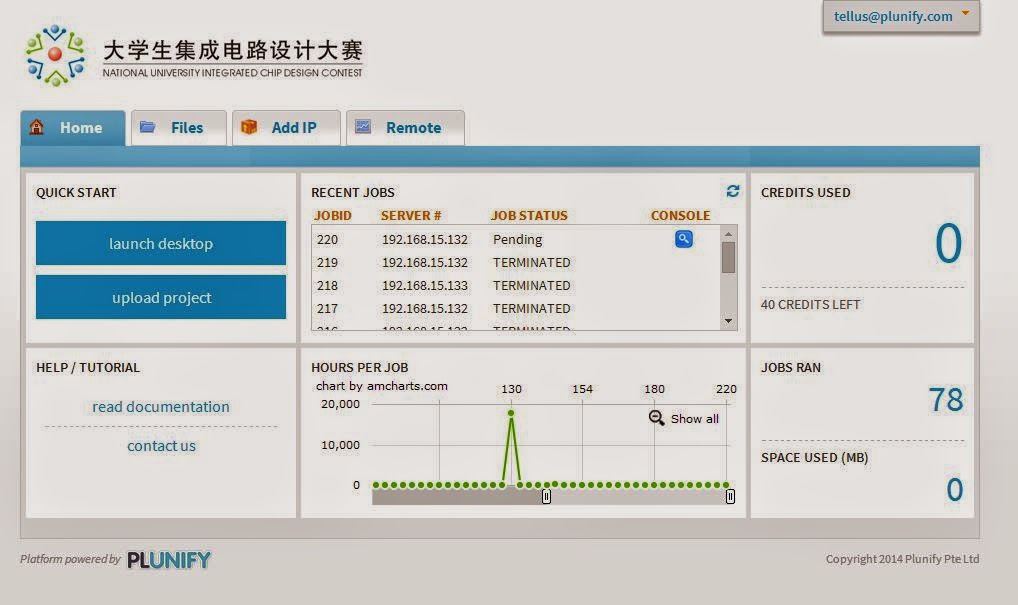Open the Remote tab
This screenshot has width=1018, height=605.
pos(405,128)
